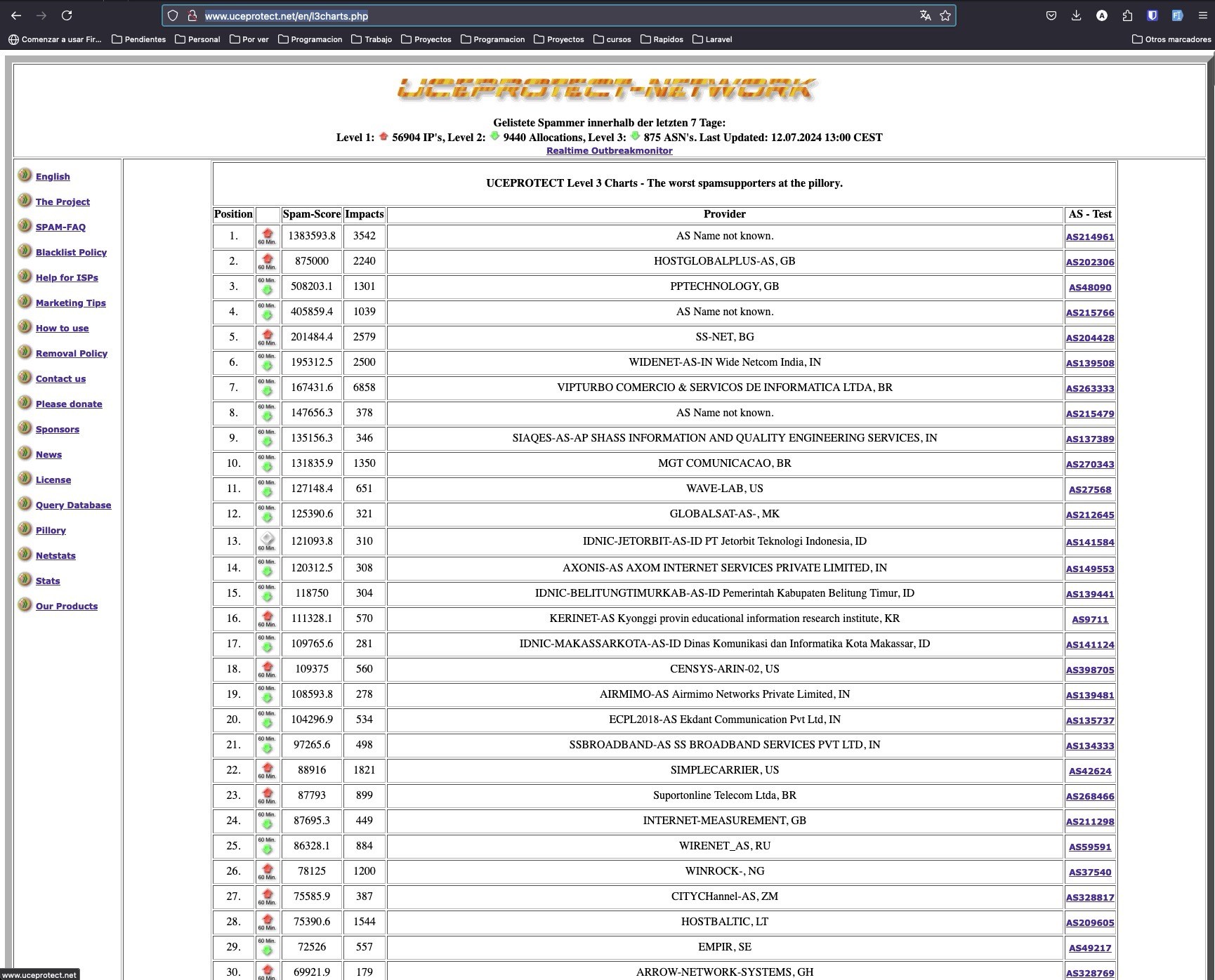Open Marketing Tips sidebar link
The width and height of the screenshot is (1215, 980).
(71, 303)
